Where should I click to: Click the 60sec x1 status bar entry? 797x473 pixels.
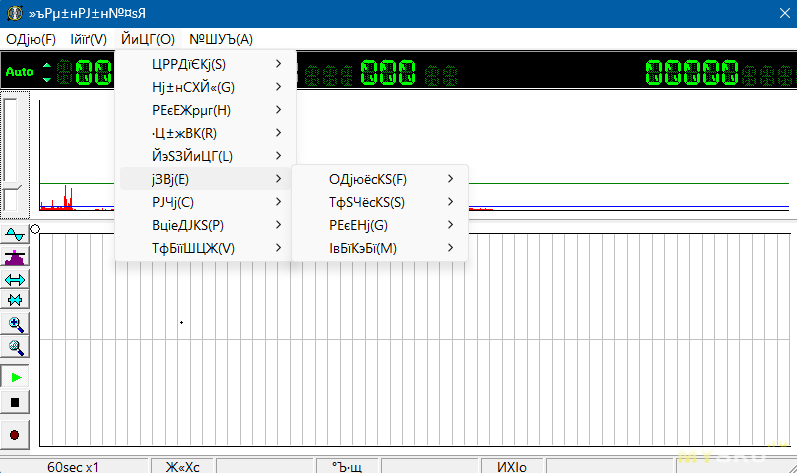73,466
